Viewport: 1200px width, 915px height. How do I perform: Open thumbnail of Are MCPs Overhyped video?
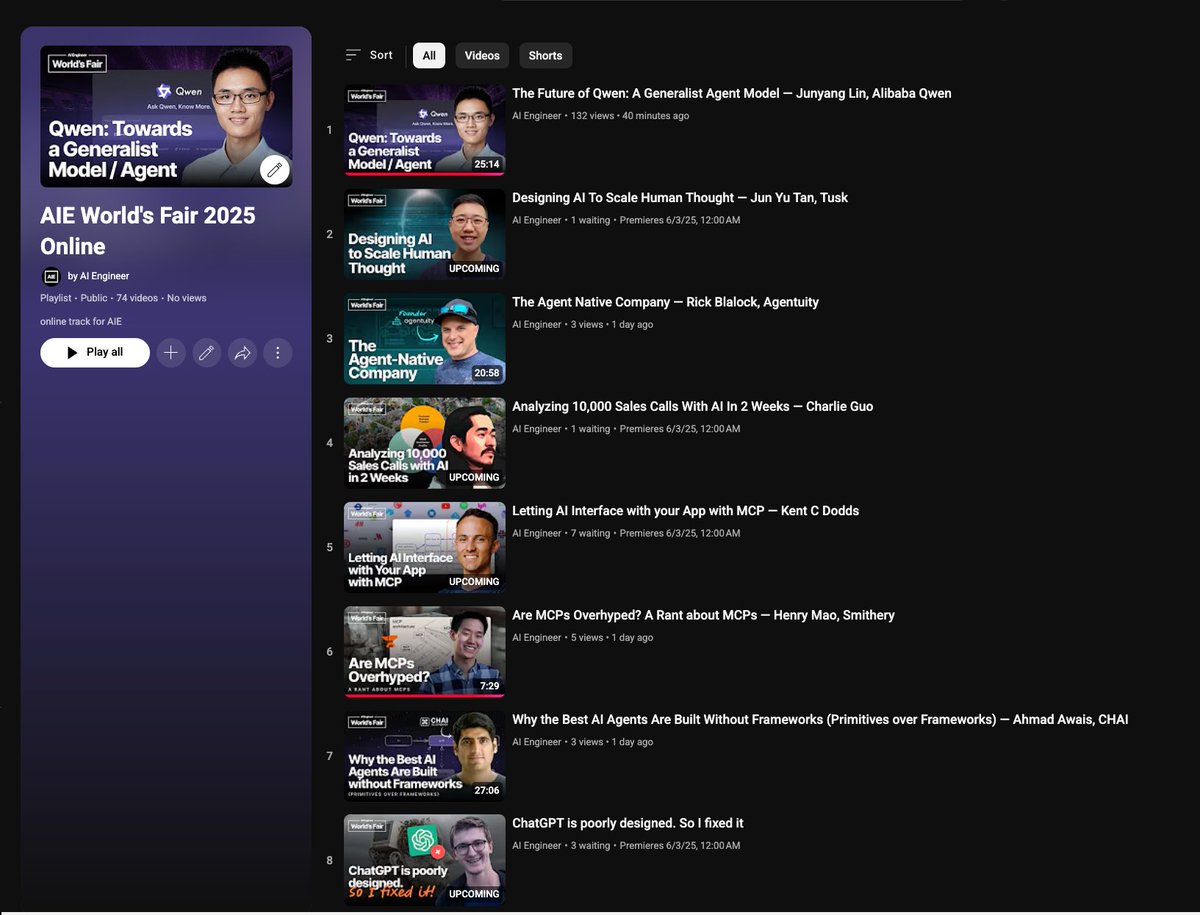pos(425,652)
